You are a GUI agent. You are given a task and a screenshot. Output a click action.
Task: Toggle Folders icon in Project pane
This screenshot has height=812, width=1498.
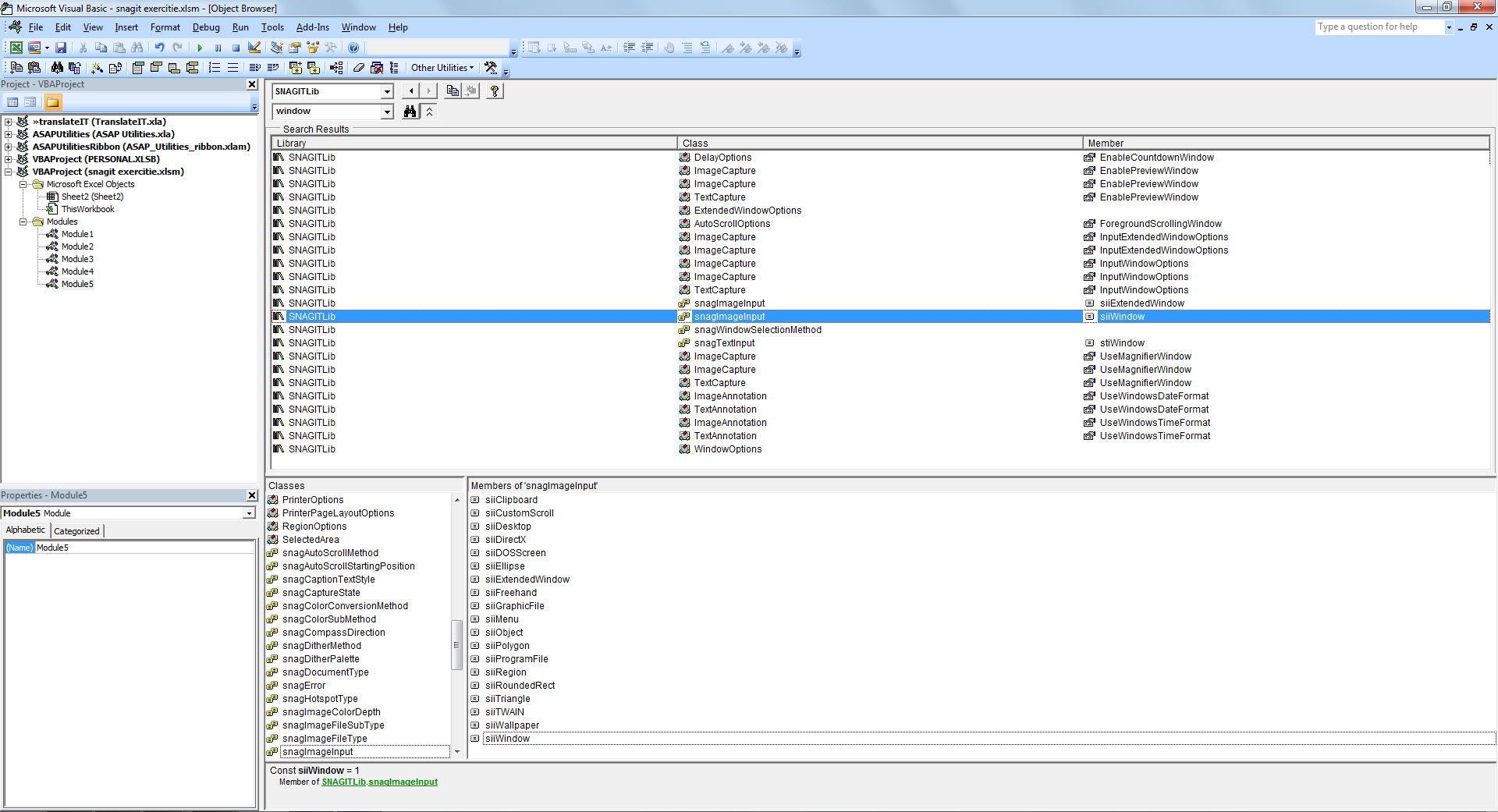point(52,102)
